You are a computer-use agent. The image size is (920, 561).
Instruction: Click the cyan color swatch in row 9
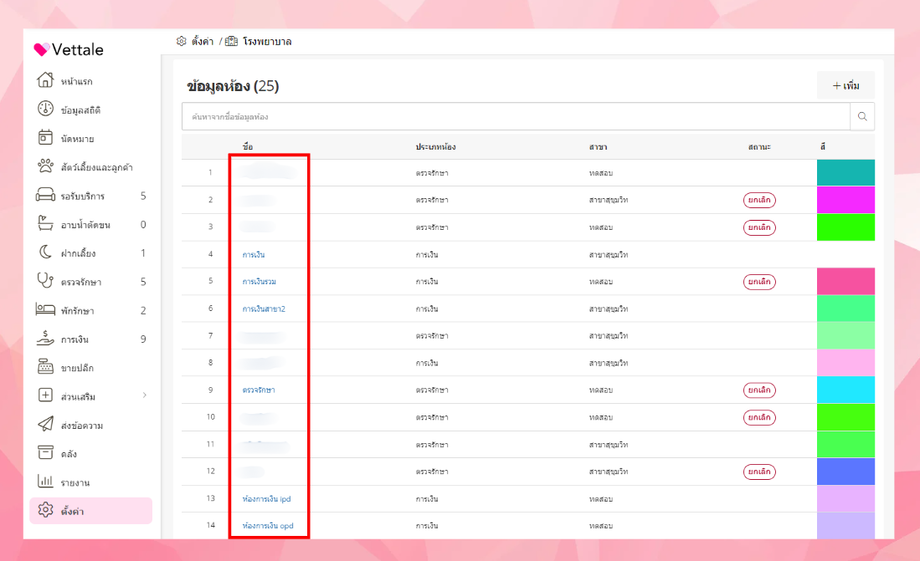coord(845,390)
